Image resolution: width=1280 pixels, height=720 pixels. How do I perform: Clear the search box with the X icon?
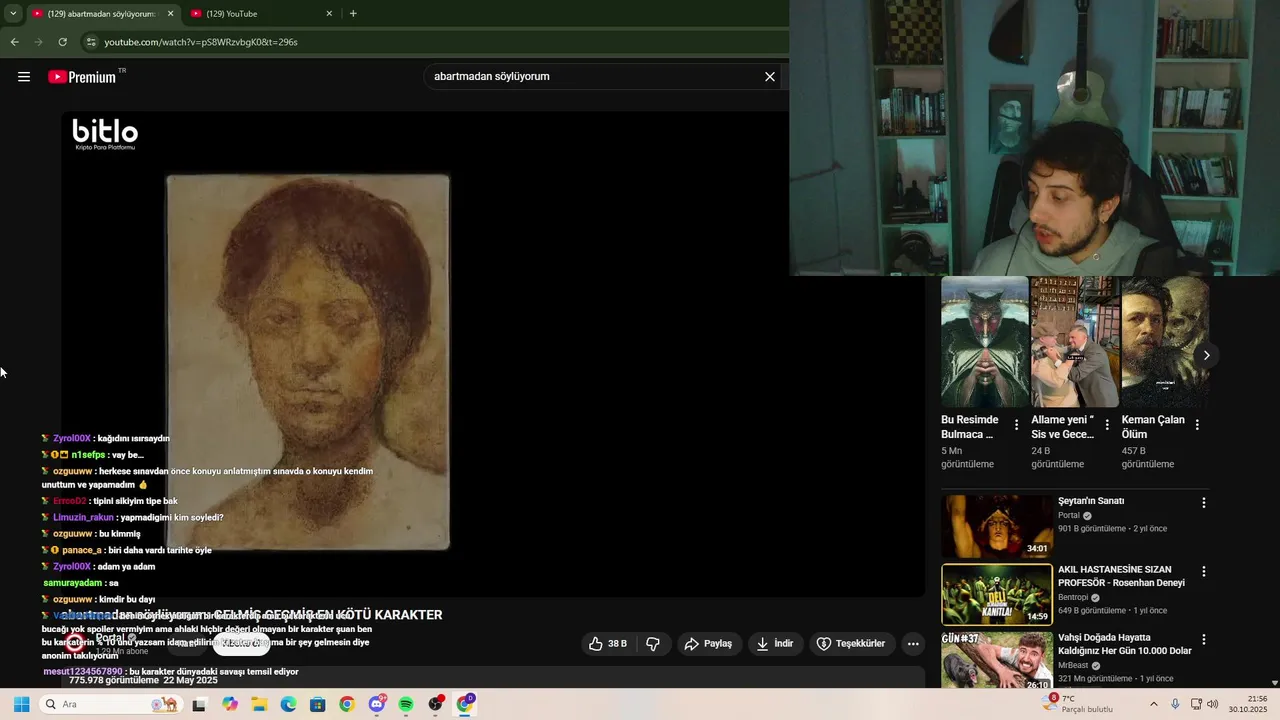pyautogui.click(x=770, y=76)
